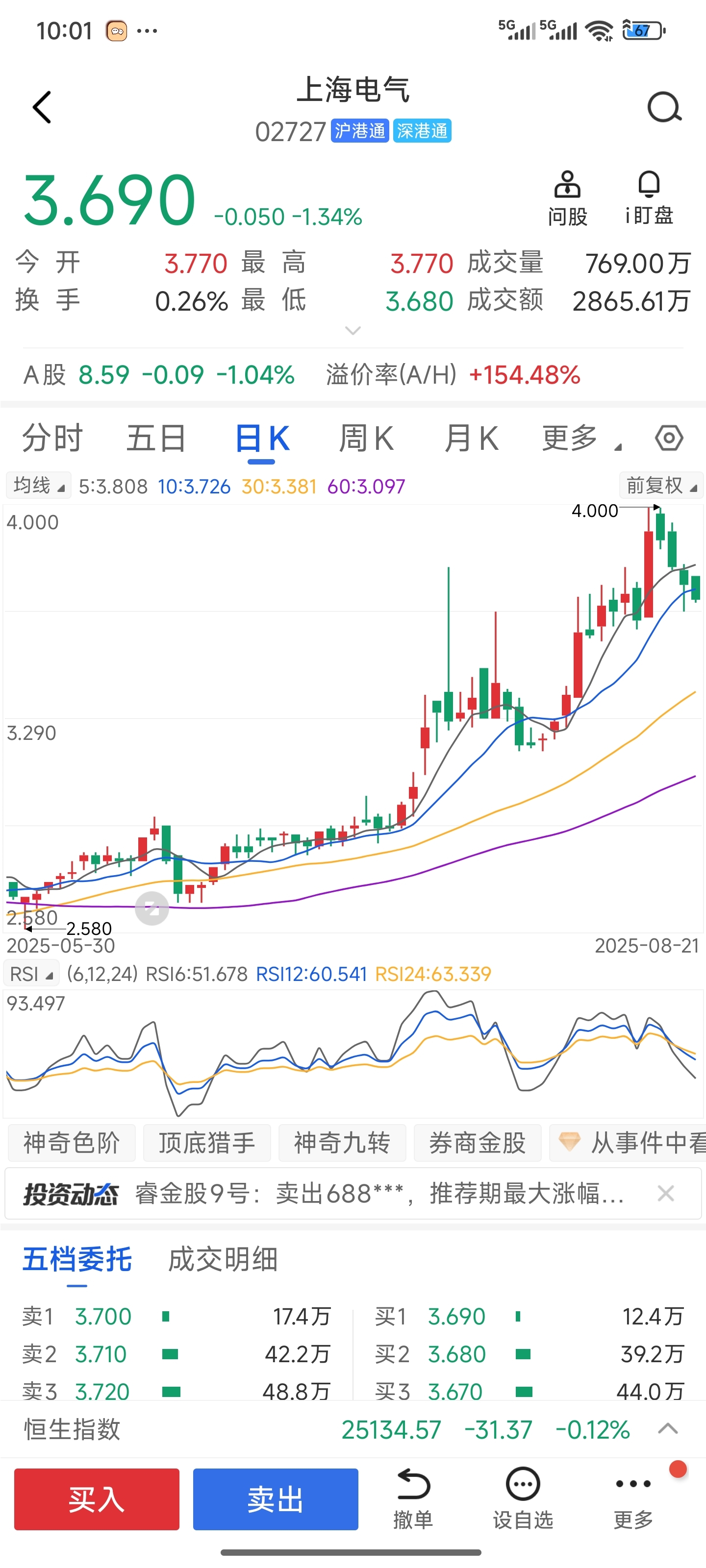Tap the stock code 02727

(x=291, y=131)
